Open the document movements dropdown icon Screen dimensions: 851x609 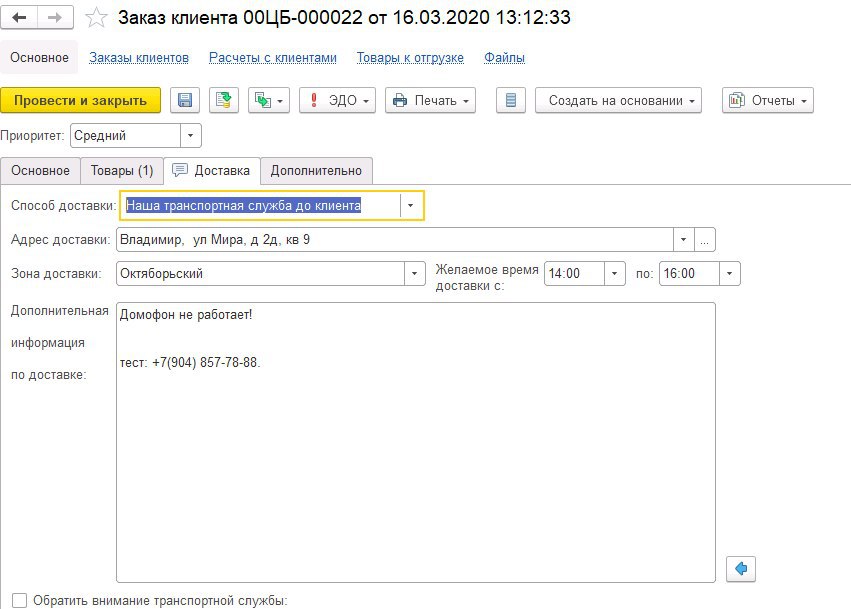[x=269, y=100]
